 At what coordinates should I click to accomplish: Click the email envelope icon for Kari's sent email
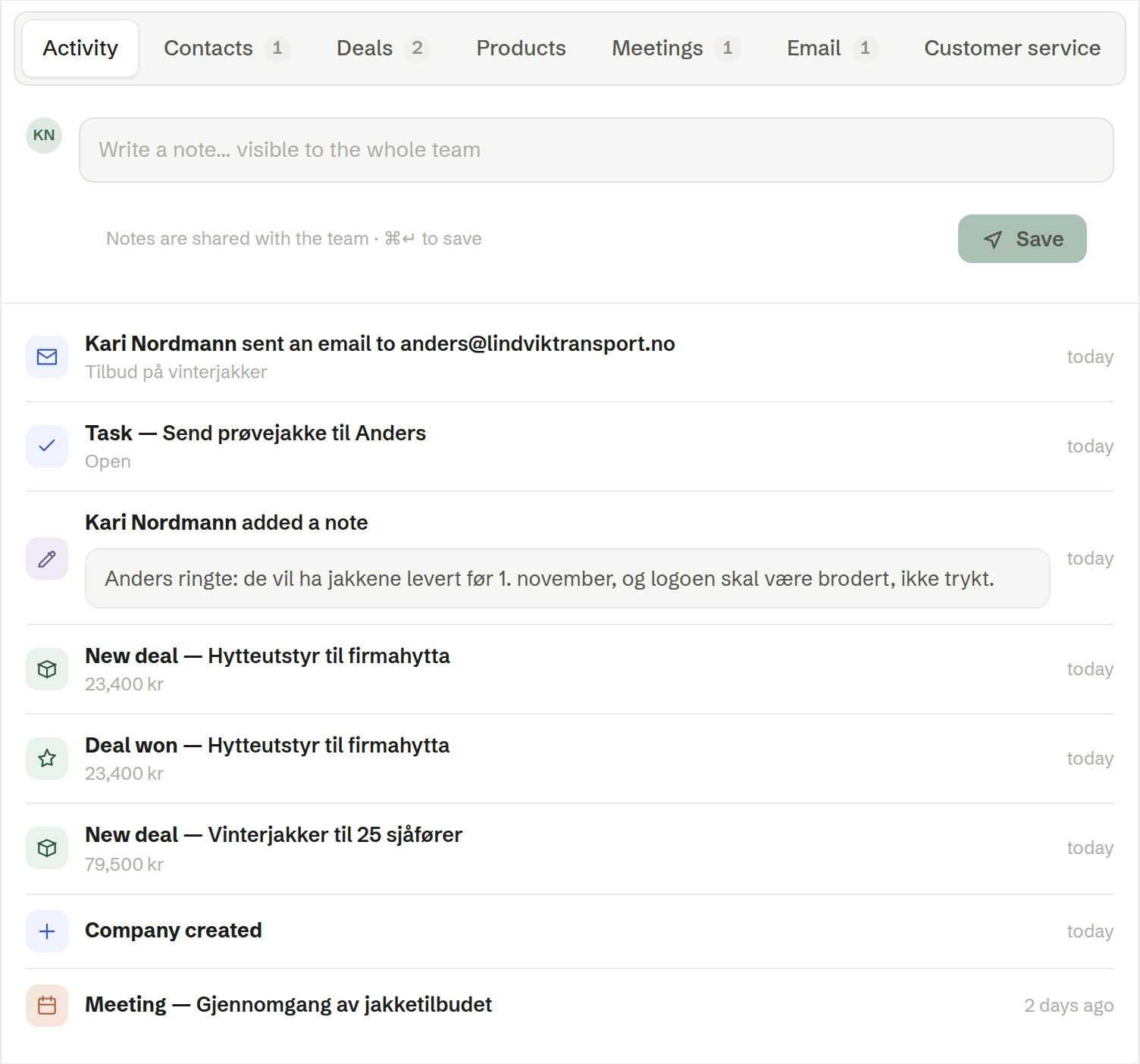[47, 357]
